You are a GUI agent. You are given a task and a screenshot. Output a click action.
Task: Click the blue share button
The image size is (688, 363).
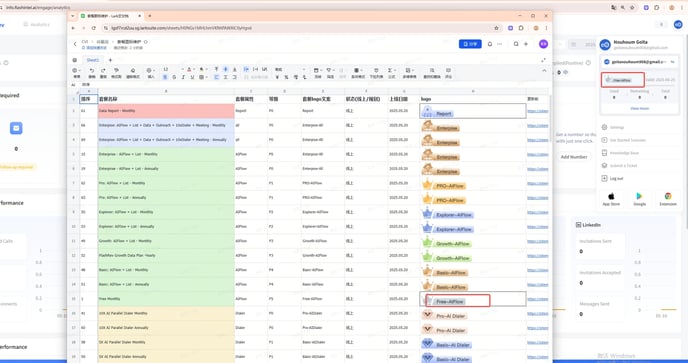pyautogui.click(x=470, y=44)
